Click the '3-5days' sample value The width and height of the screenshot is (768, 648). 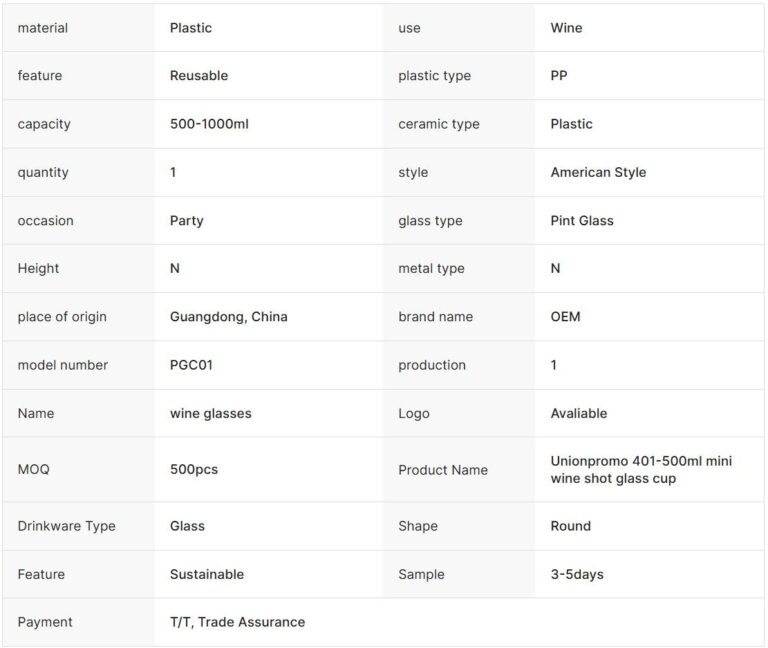click(577, 574)
